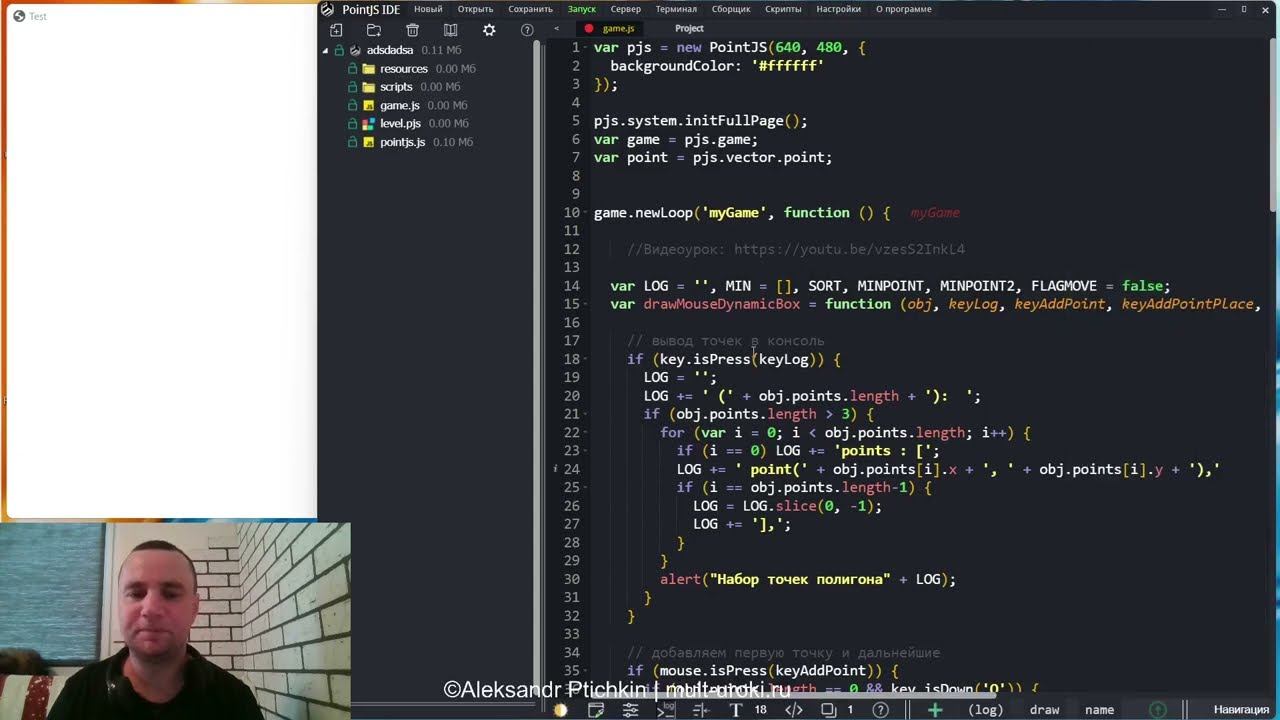Click the edit note icon in bottom bar
The height and width of the screenshot is (720, 1280).
(x=596, y=710)
